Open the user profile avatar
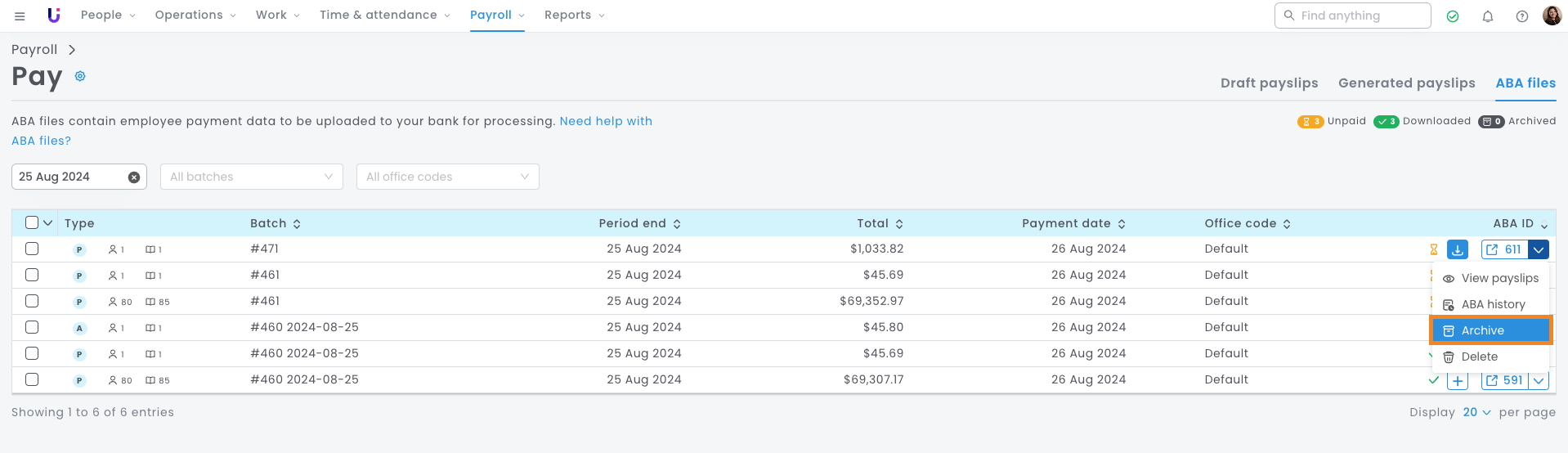The height and width of the screenshot is (453, 1568). [x=1552, y=16]
